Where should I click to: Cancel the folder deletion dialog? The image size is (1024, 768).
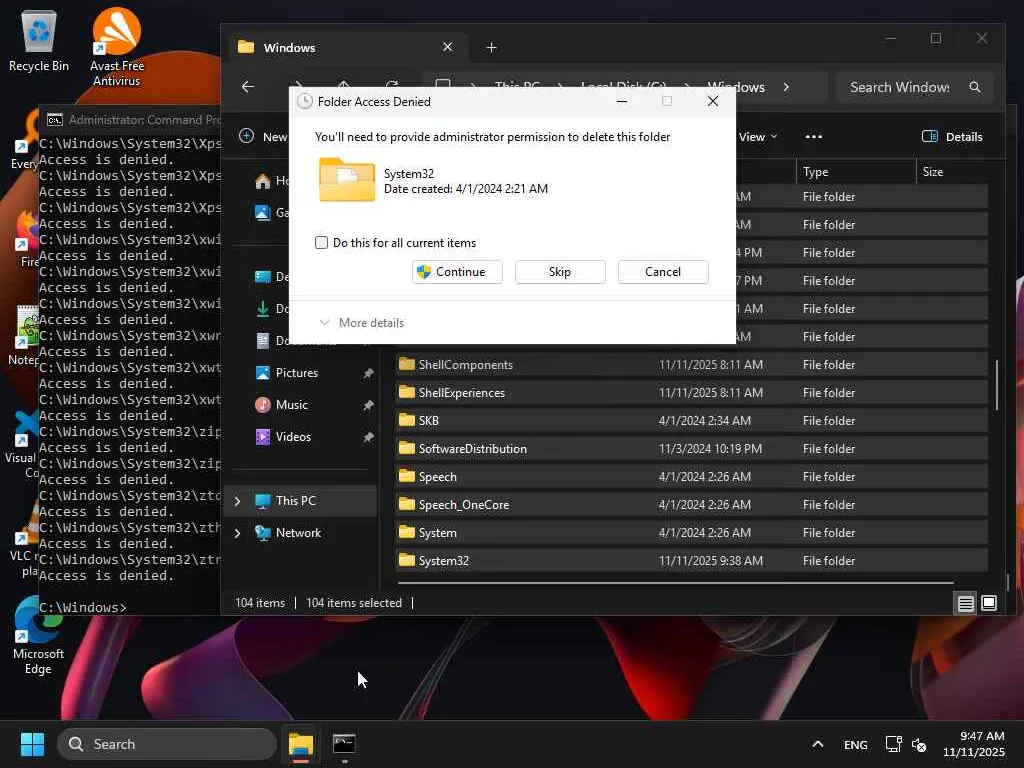pyautogui.click(x=663, y=272)
